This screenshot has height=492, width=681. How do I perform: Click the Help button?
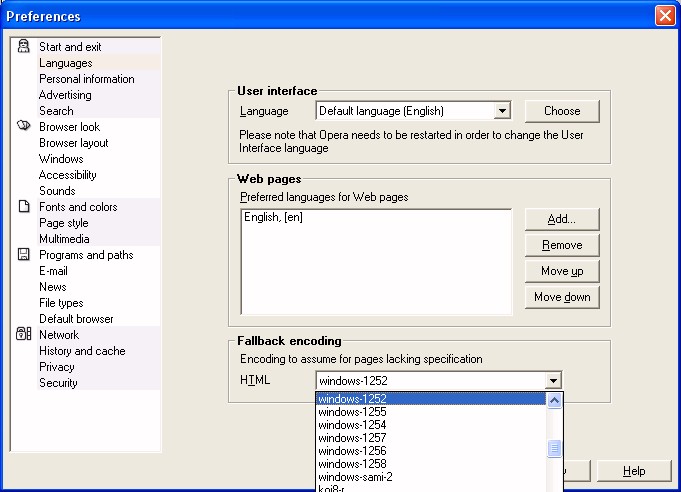tap(634, 471)
